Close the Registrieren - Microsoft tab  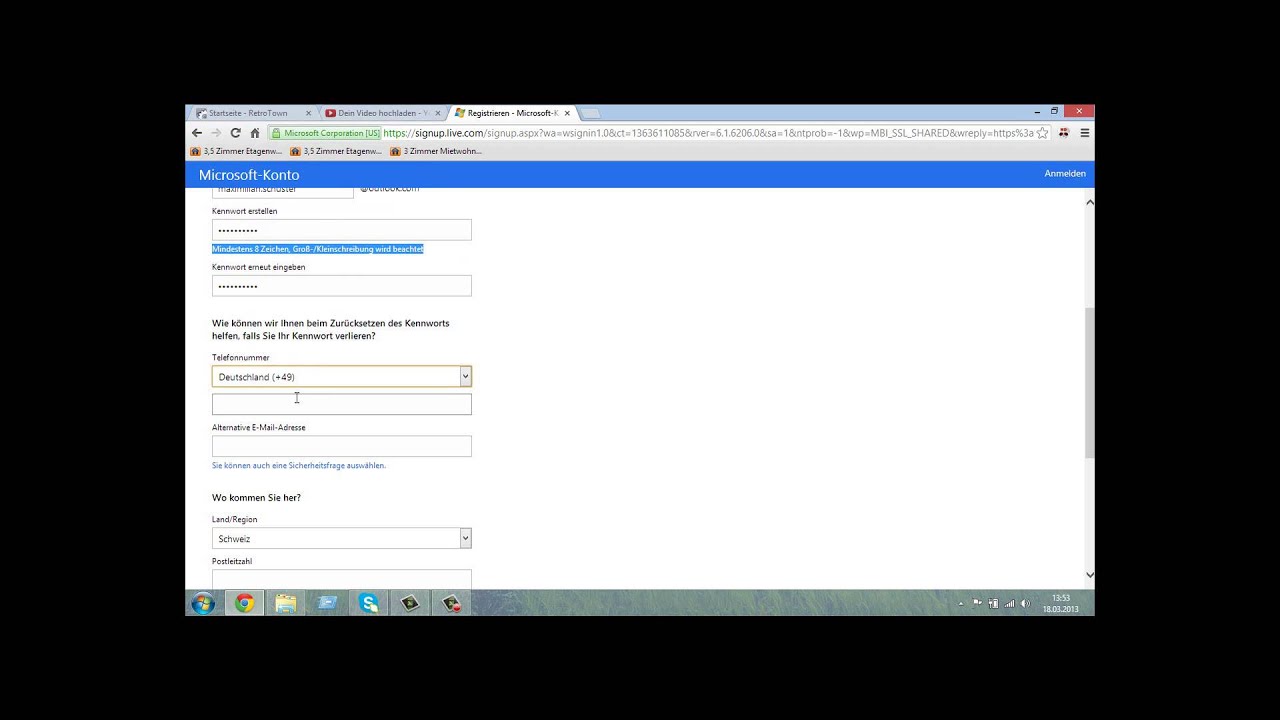[x=567, y=113]
